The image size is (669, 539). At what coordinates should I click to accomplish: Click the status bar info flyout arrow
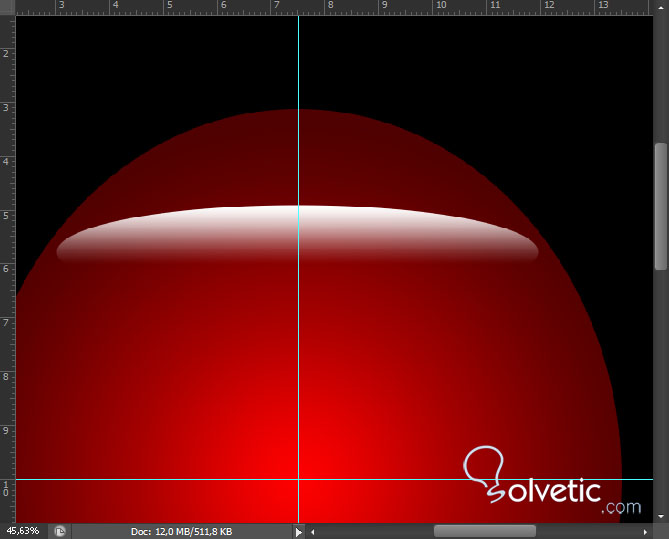tap(298, 531)
